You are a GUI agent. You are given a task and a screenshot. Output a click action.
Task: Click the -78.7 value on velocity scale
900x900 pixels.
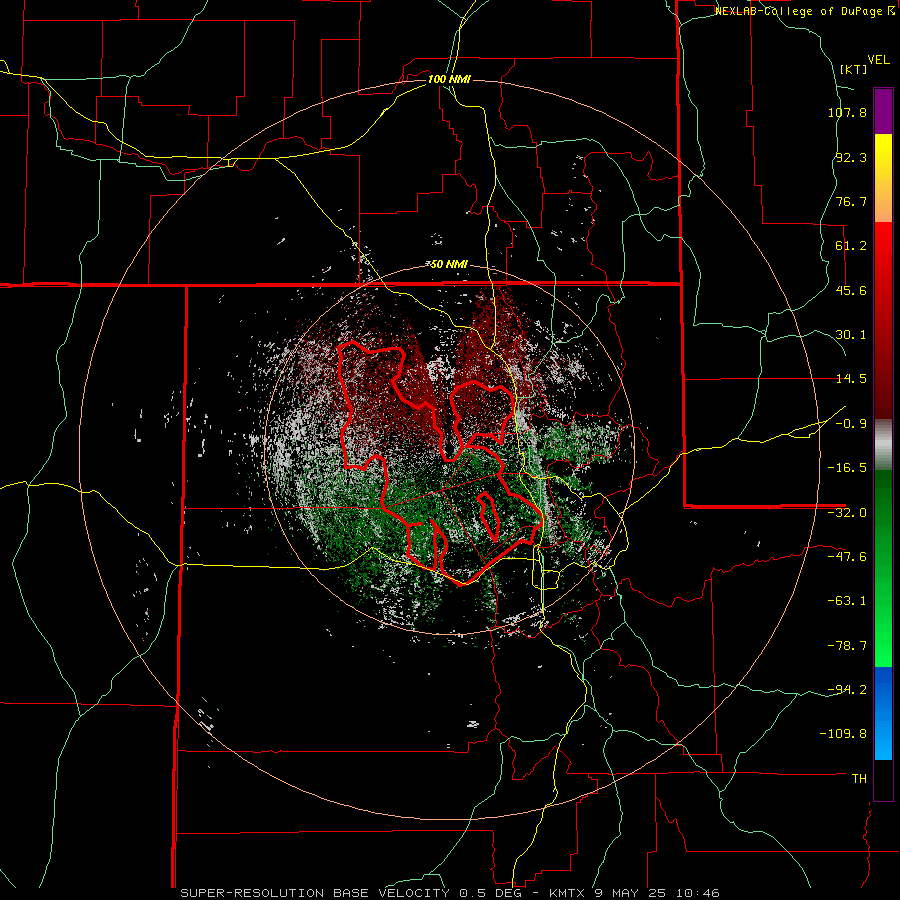coord(847,646)
